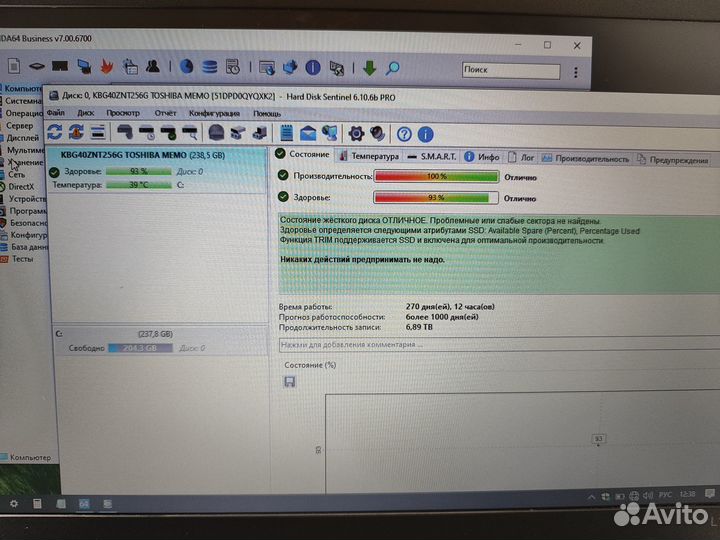The width and height of the screenshot is (720, 540).
Task: Select Сеть in the AIDA64 tree
Action: click(16, 174)
